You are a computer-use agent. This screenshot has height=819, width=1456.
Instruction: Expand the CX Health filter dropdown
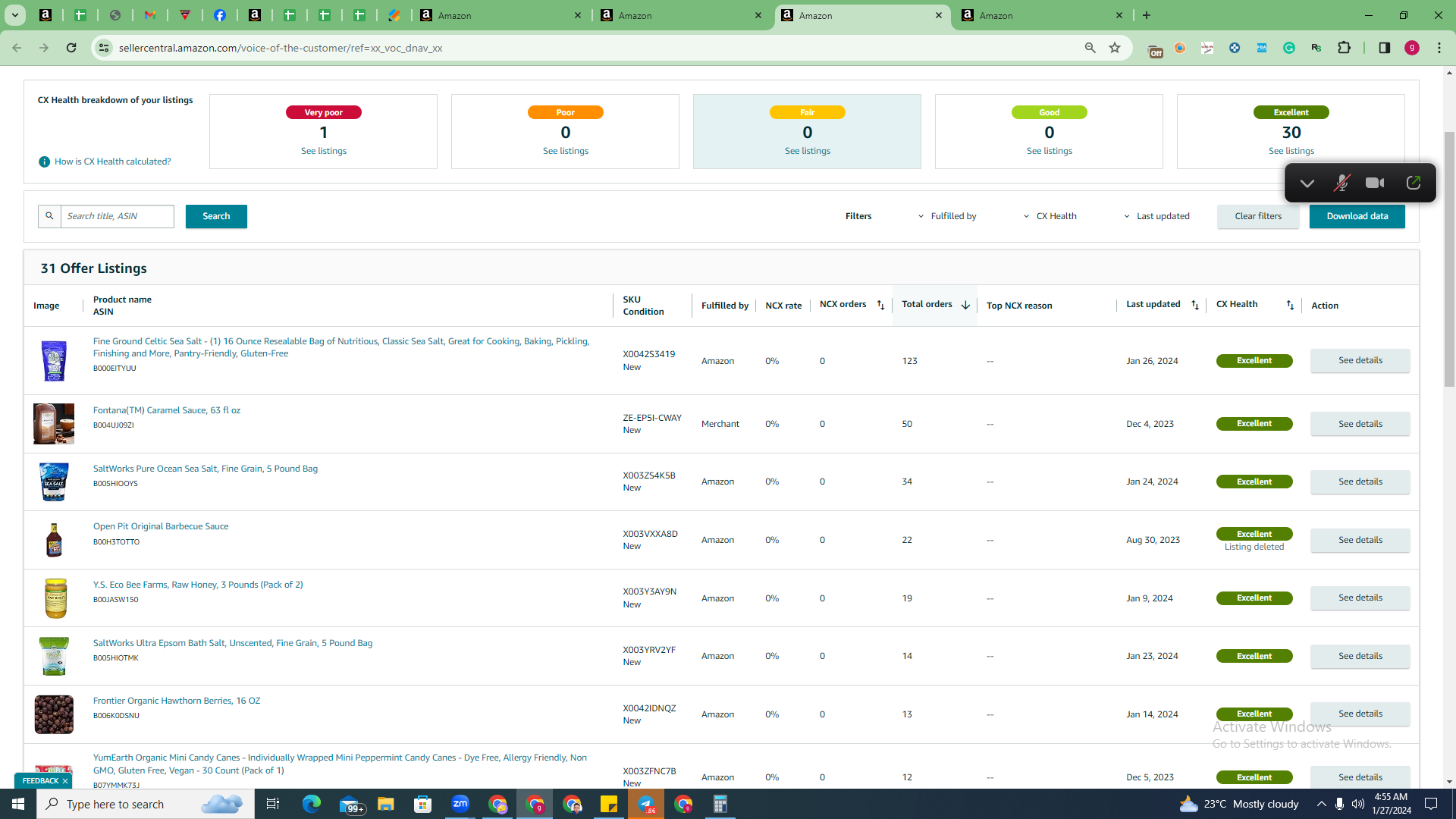1050,216
